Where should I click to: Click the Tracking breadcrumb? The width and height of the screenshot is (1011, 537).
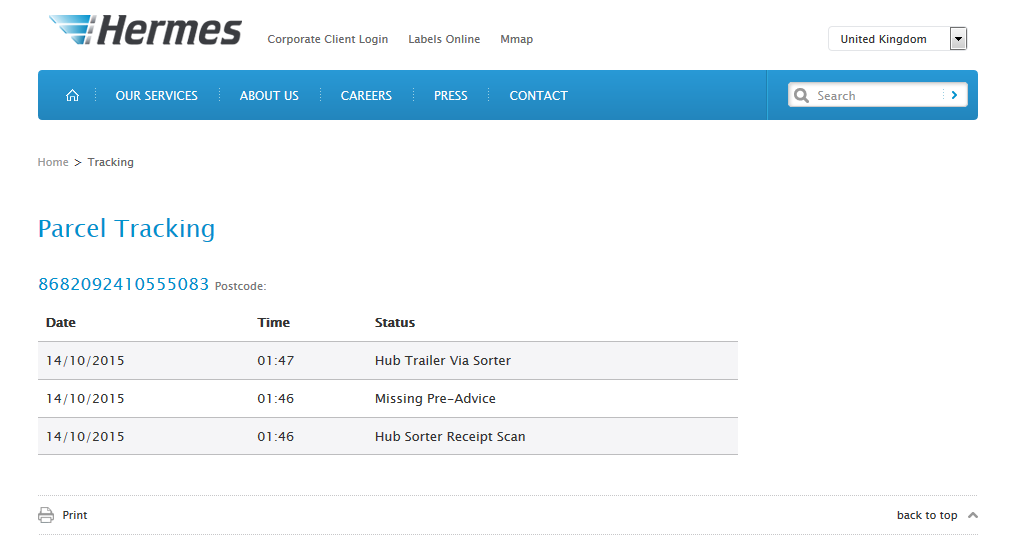pyautogui.click(x=111, y=162)
